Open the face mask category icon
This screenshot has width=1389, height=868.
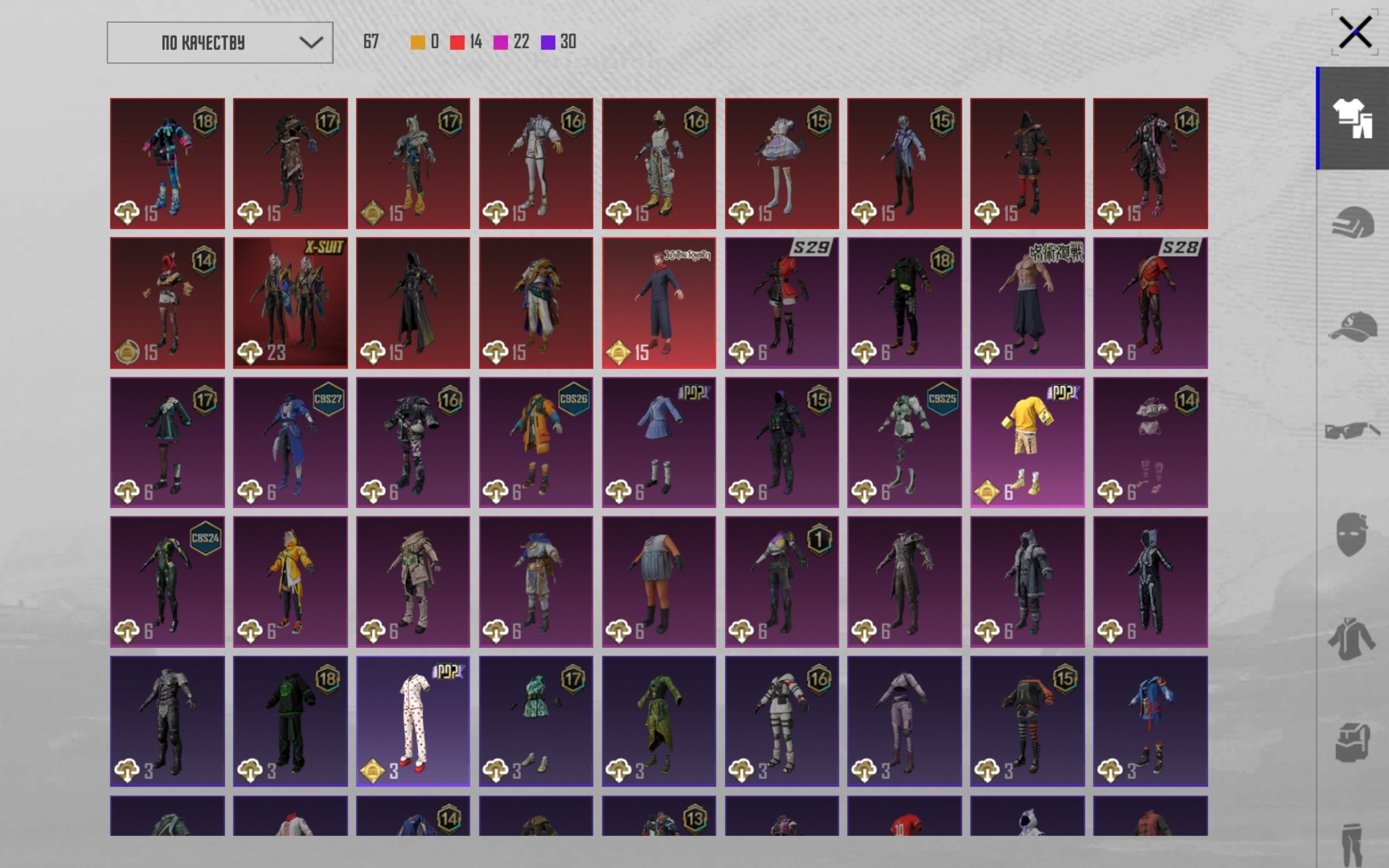(x=1352, y=534)
